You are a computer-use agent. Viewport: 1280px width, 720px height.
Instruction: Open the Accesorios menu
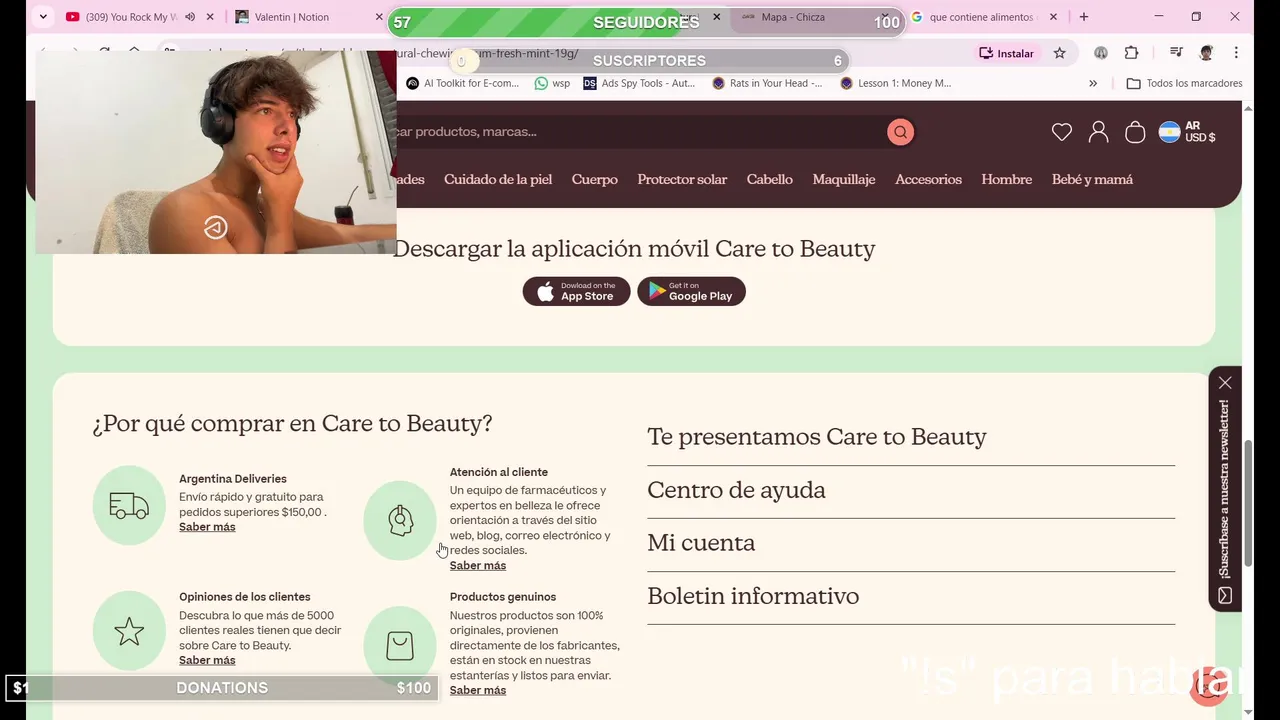pos(928,179)
